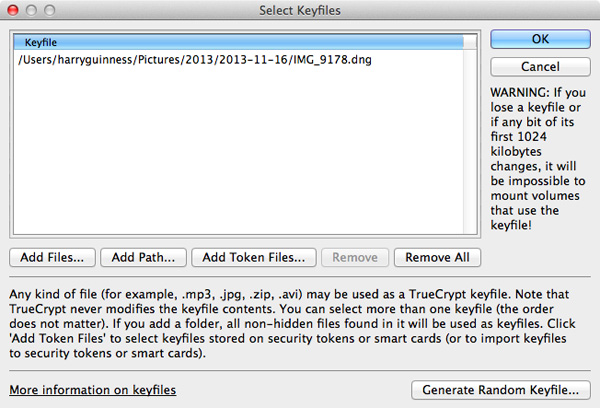Image resolution: width=600 pixels, height=408 pixels.
Task: Click the Cancel button
Action: click(x=540, y=67)
